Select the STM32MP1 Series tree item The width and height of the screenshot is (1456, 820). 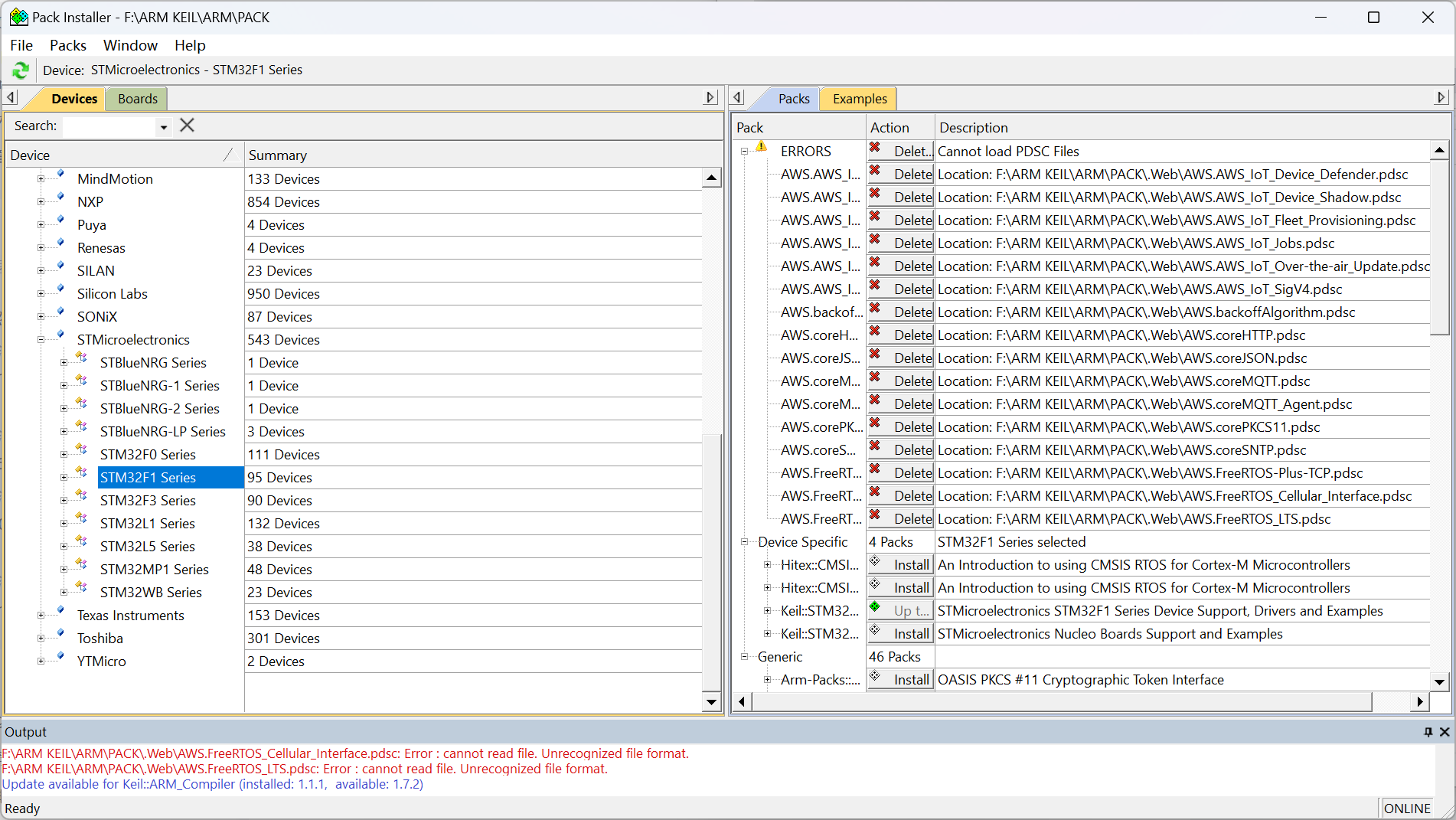154,570
